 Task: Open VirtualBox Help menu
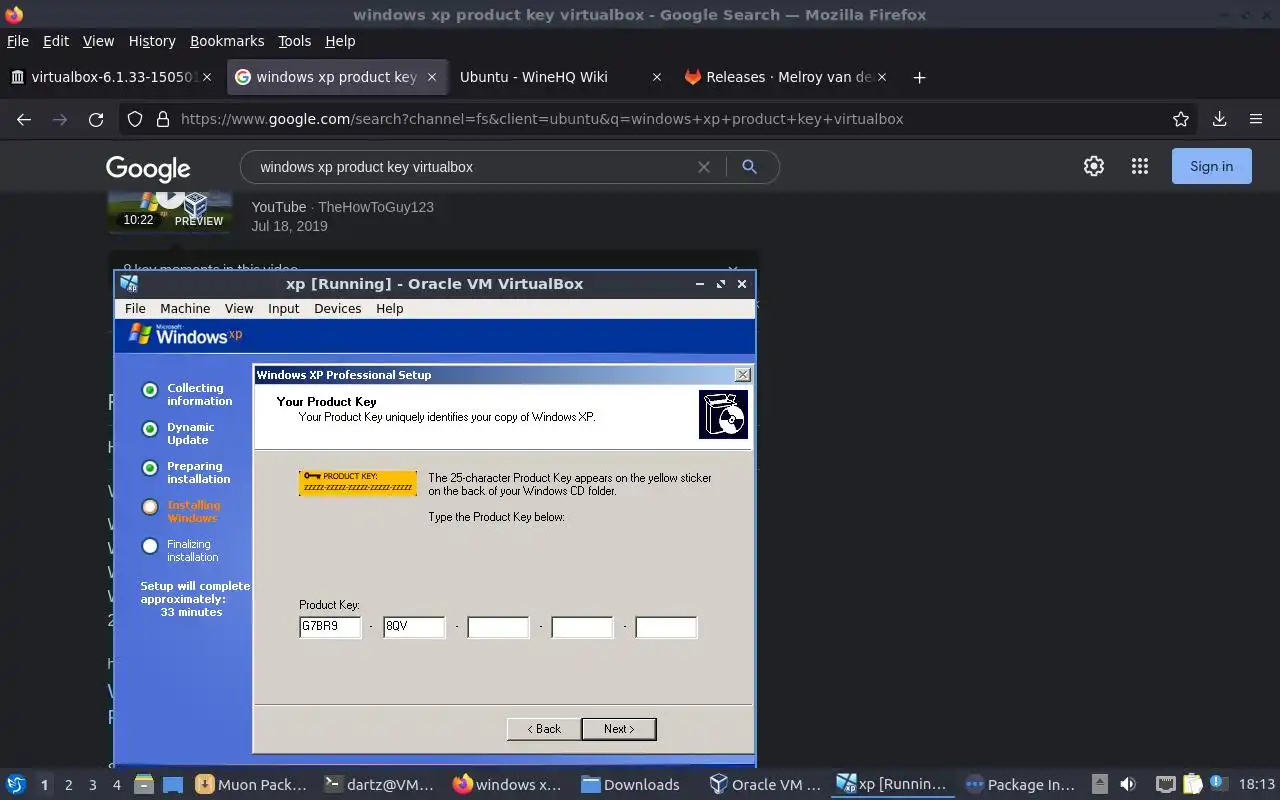390,309
